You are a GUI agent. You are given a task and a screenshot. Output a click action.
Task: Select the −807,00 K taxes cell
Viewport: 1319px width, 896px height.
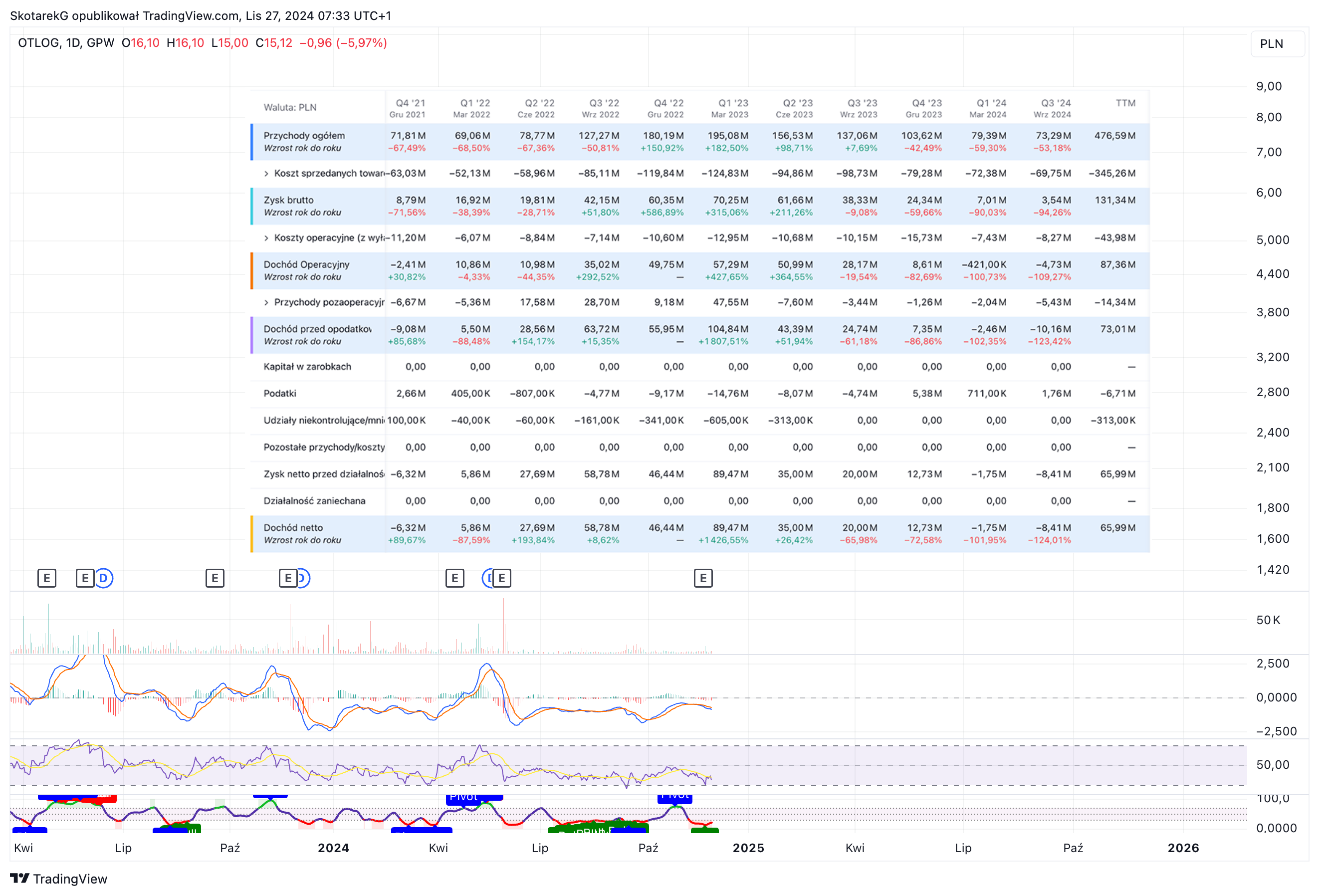tap(532, 394)
